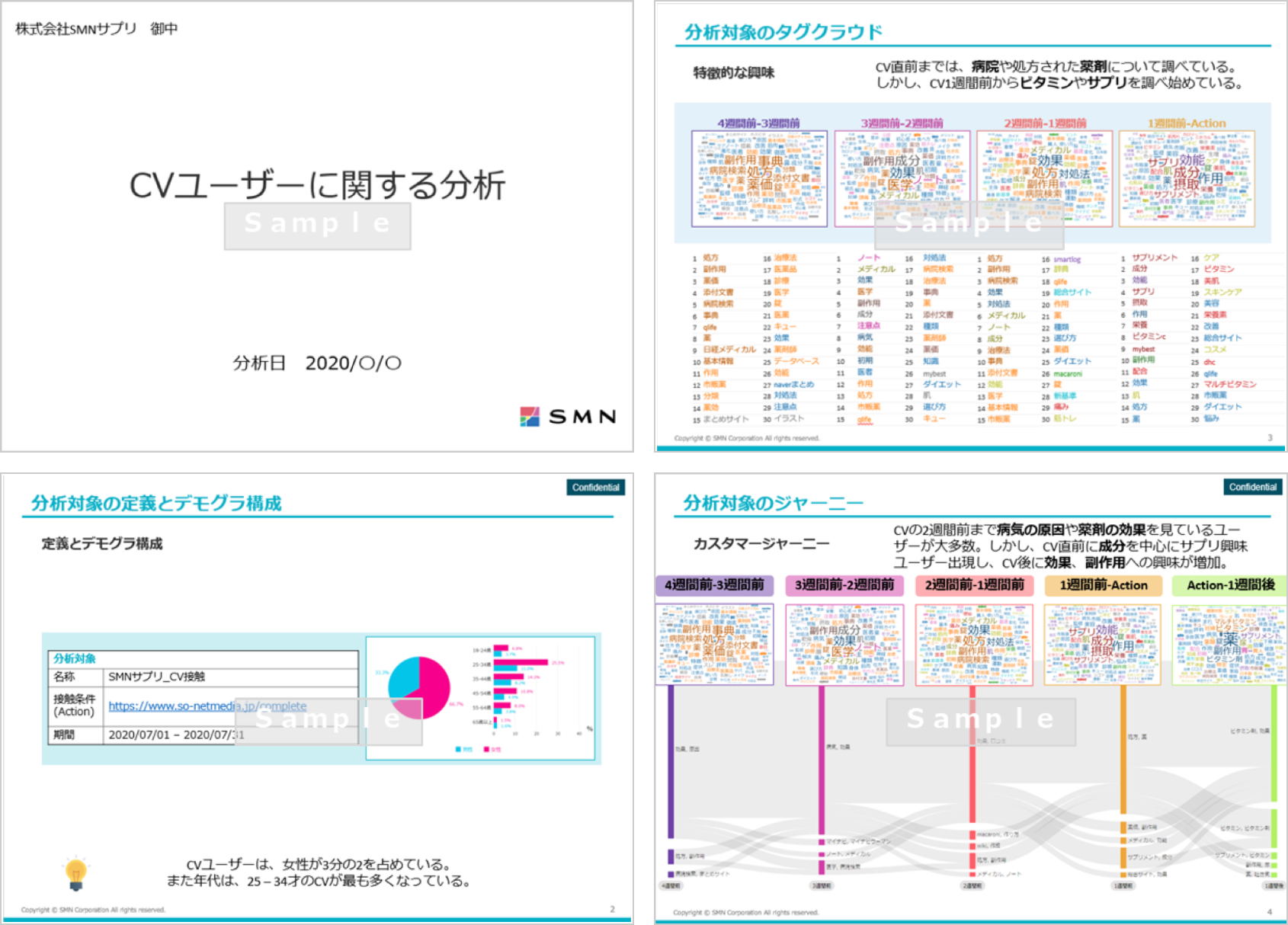Click the purple vertical Sankey bar in the journey
Screen dimensions: 1288x925
coord(671,762)
